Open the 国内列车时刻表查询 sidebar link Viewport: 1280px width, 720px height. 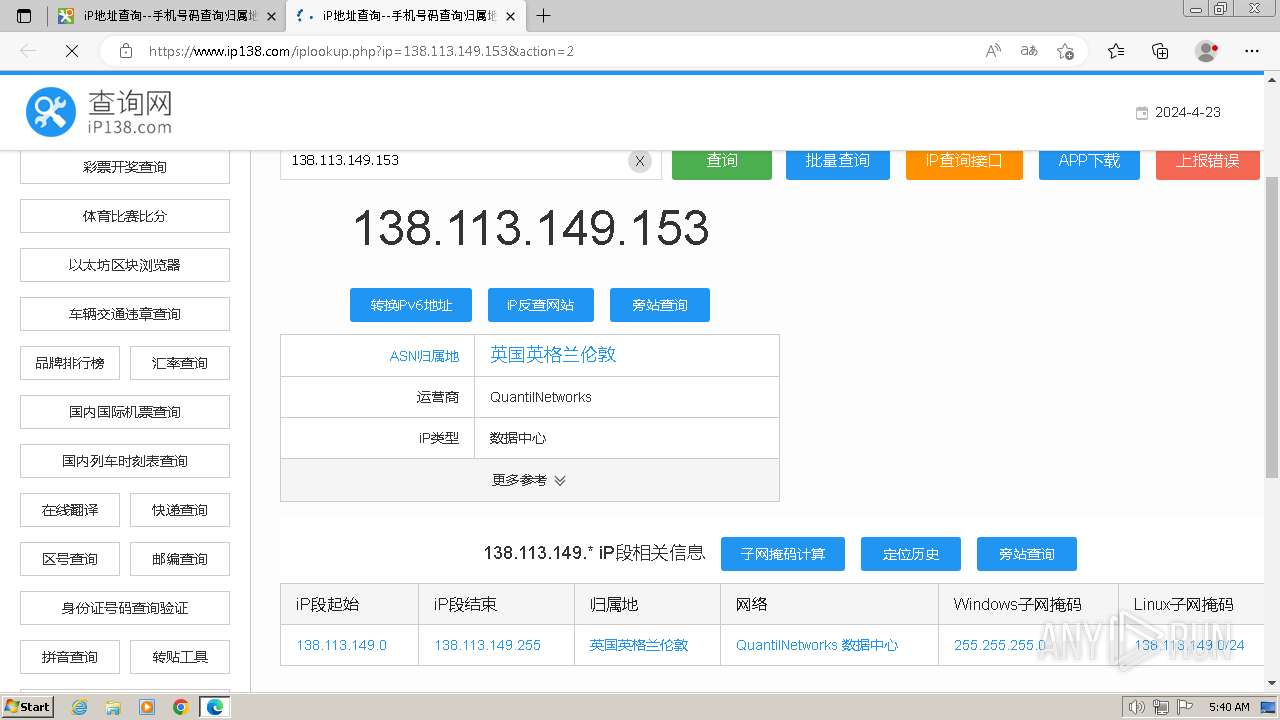125,461
